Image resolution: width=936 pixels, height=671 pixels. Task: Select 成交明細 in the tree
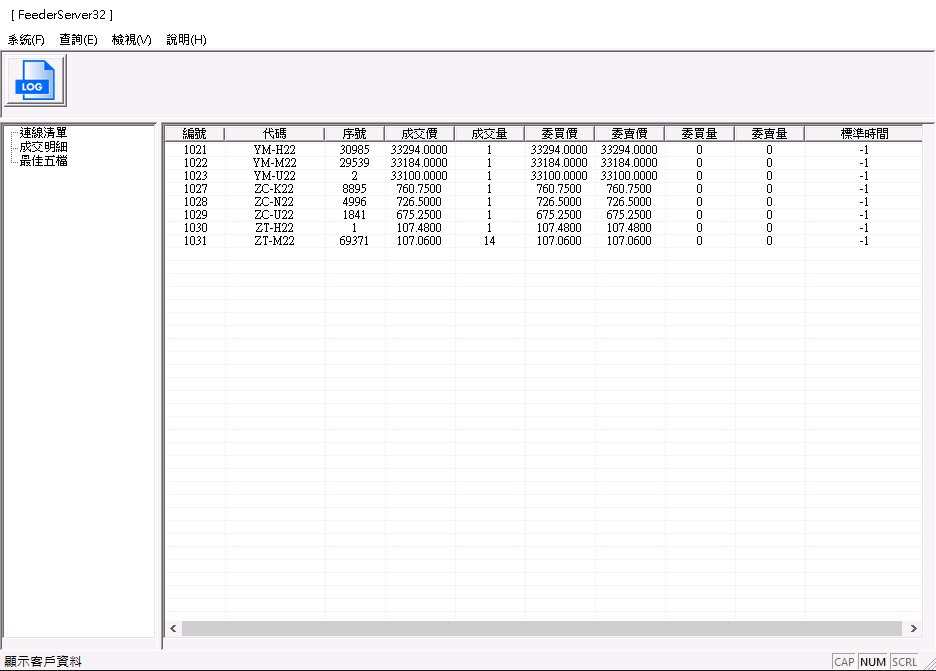tap(43, 146)
